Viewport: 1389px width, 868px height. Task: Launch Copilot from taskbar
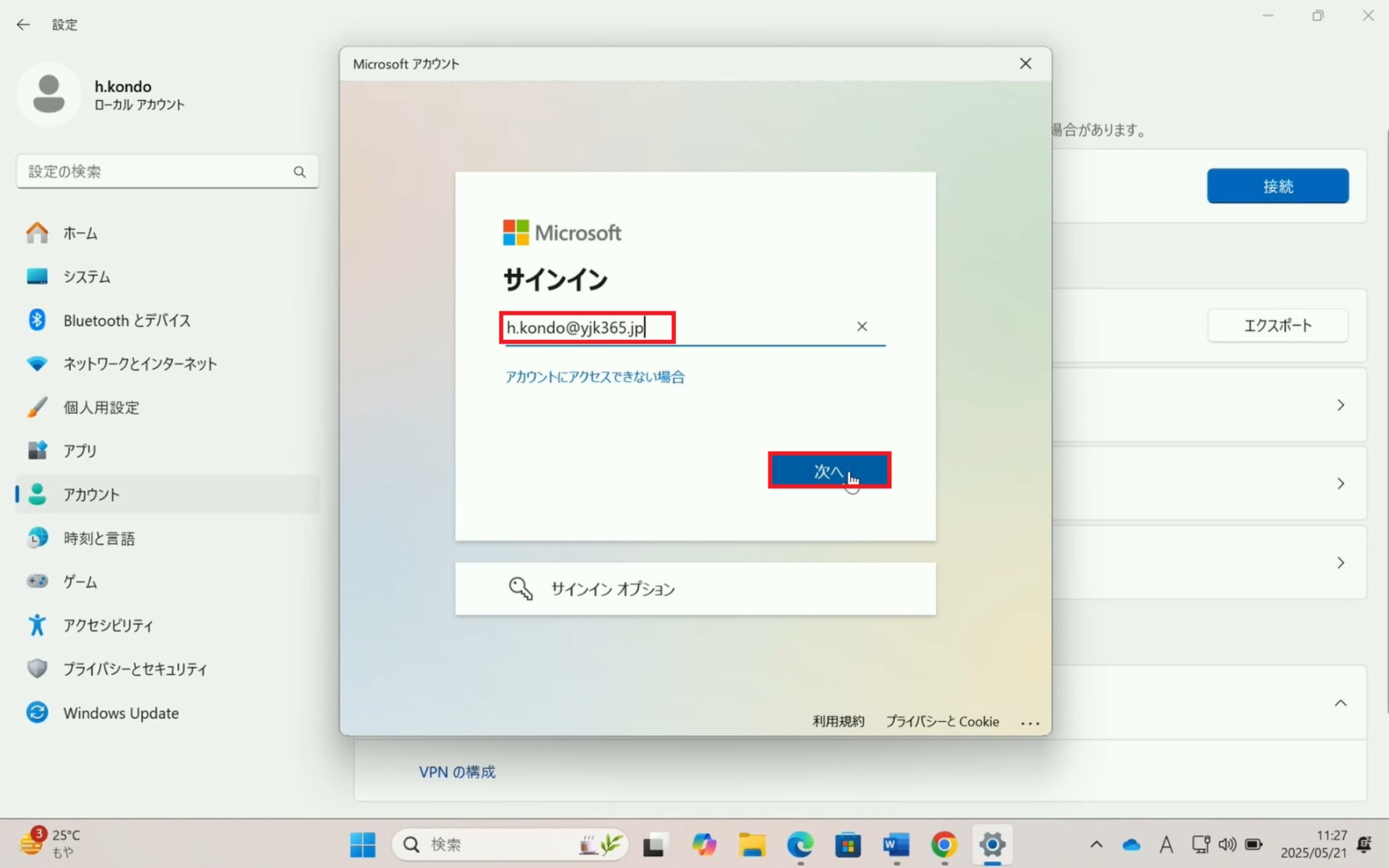tap(703, 844)
